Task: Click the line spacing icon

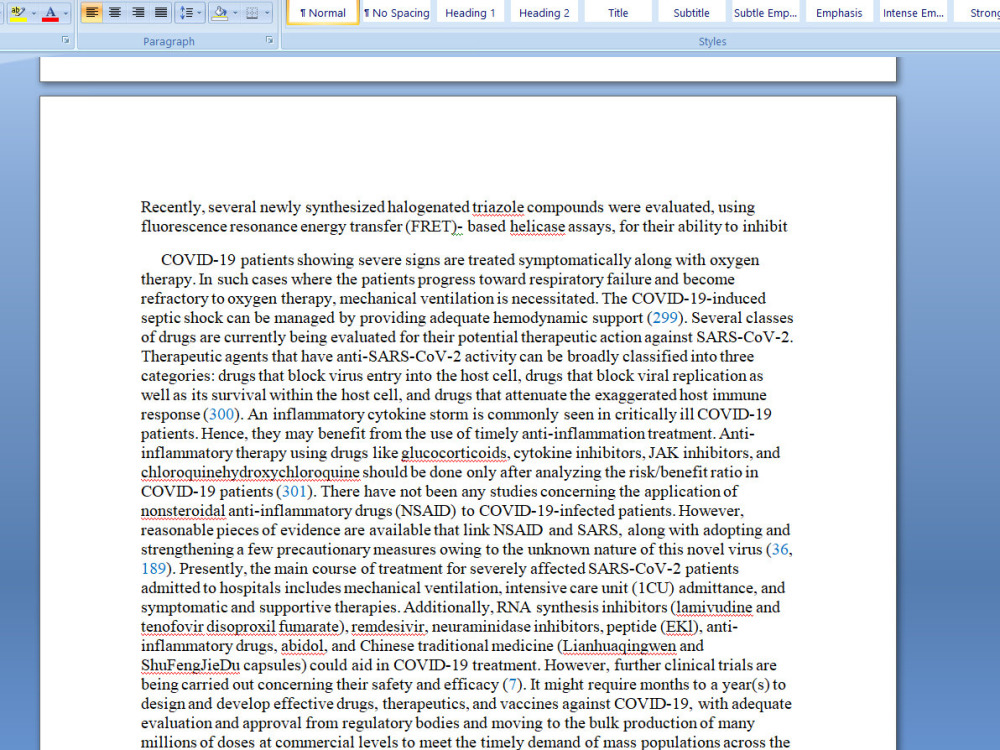Action: 186,13
